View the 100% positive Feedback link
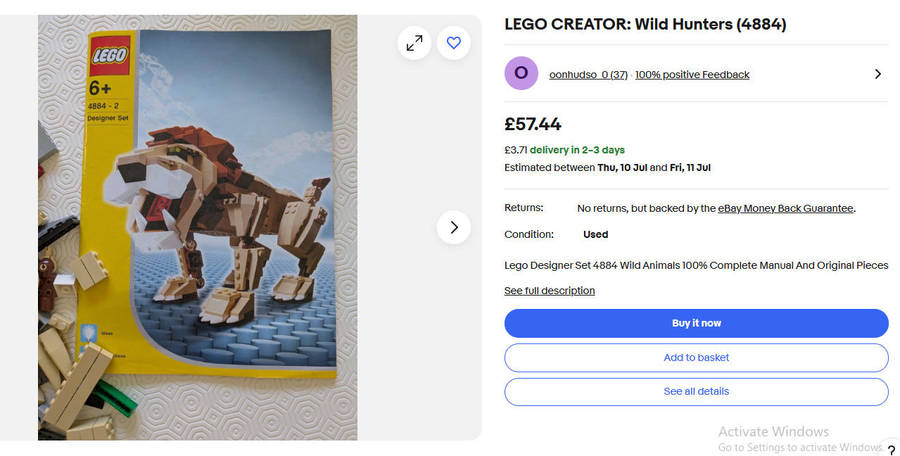 pyautogui.click(x=692, y=75)
